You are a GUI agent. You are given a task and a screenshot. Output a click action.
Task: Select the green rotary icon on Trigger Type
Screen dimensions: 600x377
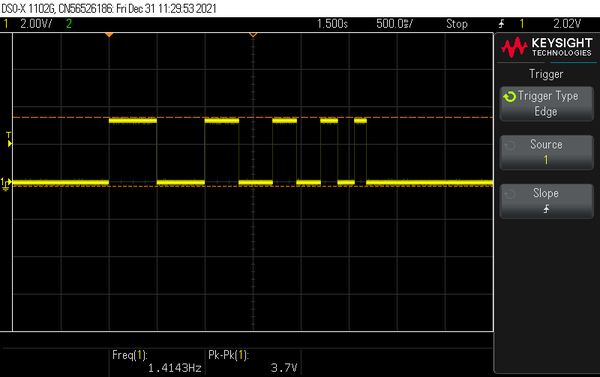click(510, 96)
